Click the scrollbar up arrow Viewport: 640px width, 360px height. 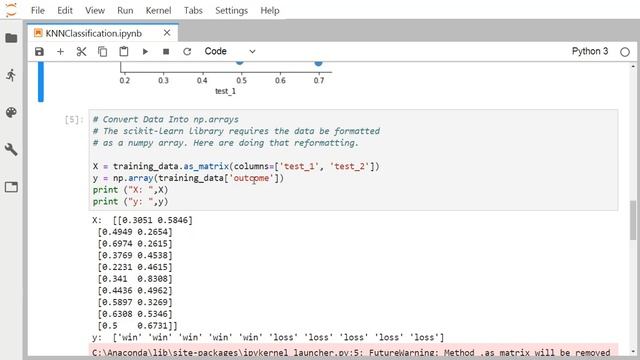pos(633,66)
